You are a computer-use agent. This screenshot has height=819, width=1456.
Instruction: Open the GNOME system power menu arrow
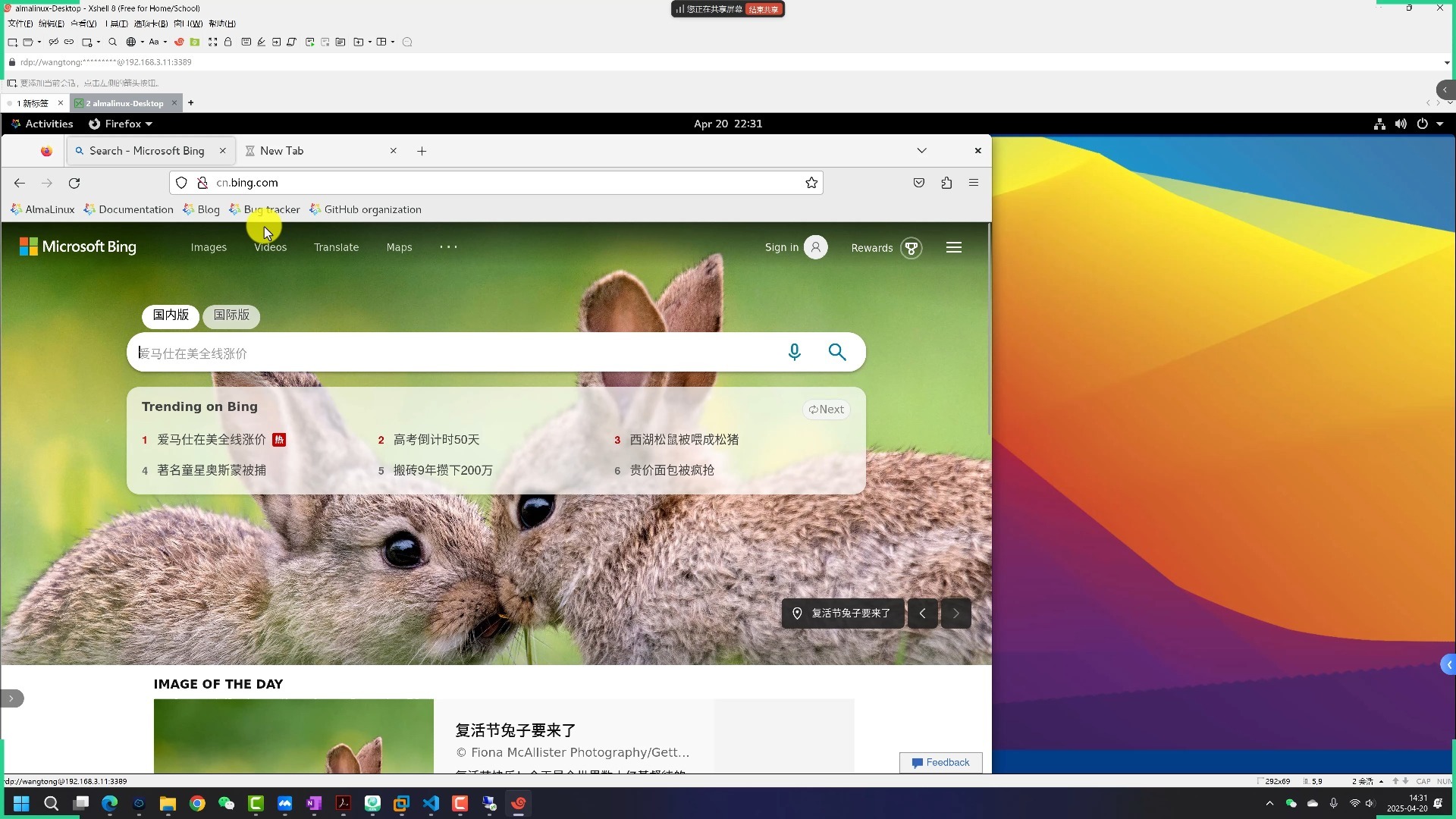pos(1440,124)
